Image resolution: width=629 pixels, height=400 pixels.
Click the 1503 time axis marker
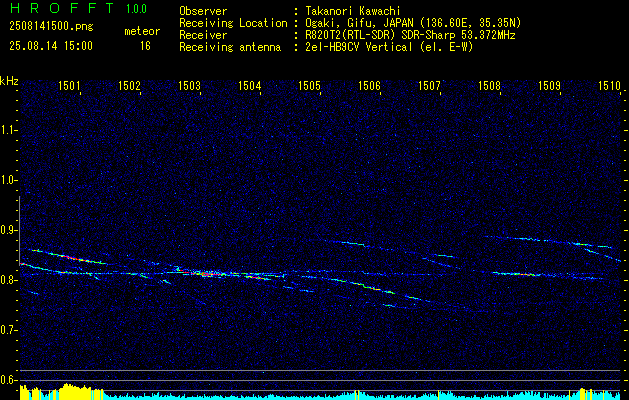[x=189, y=85]
